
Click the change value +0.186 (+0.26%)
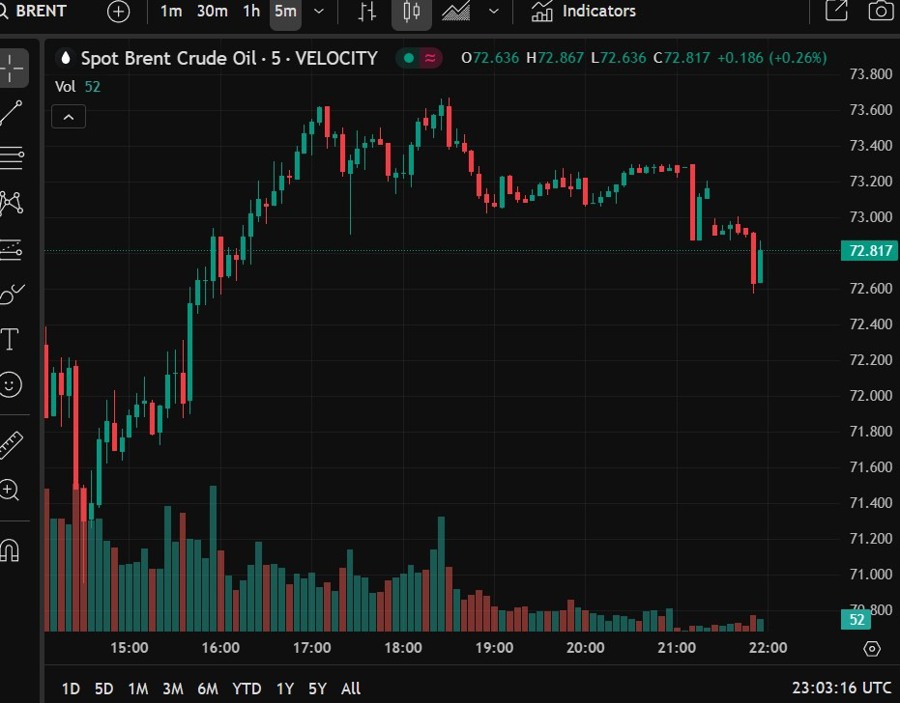tap(772, 58)
